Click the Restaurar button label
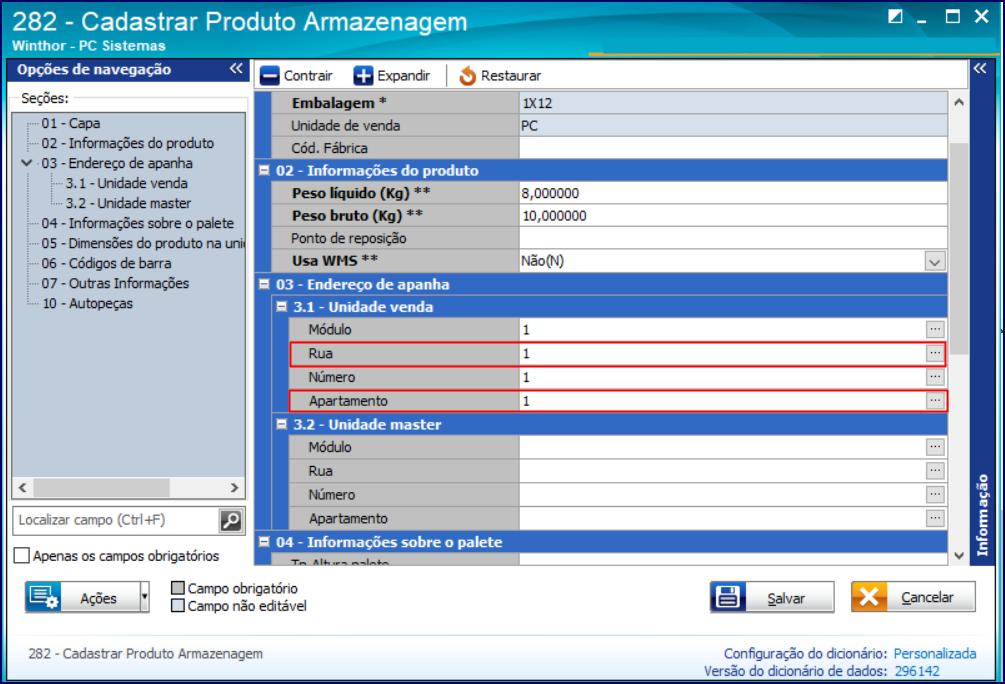1005x684 pixels. pos(511,76)
